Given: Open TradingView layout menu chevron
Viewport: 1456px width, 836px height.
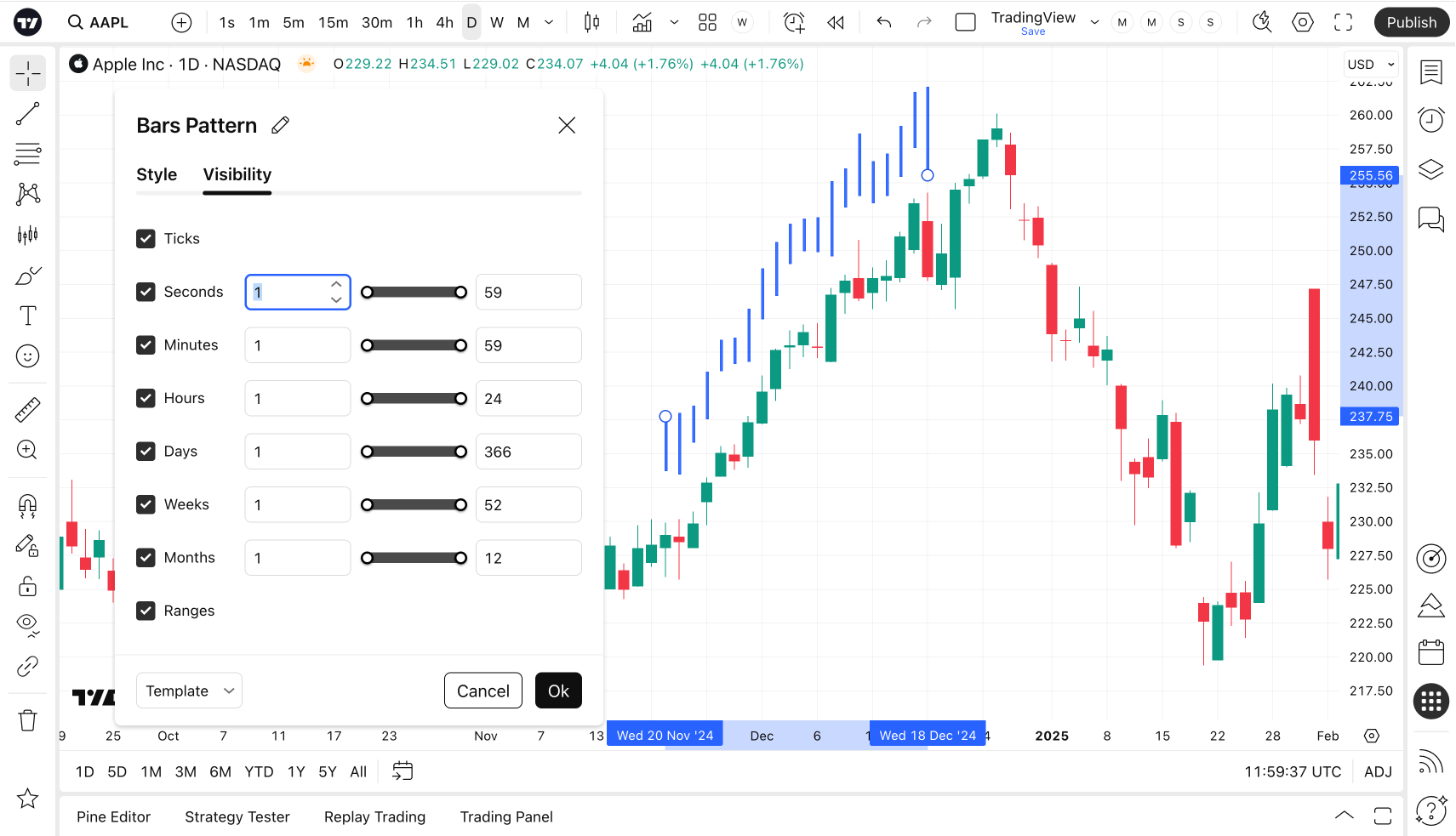Looking at the screenshot, I should (x=1094, y=23).
